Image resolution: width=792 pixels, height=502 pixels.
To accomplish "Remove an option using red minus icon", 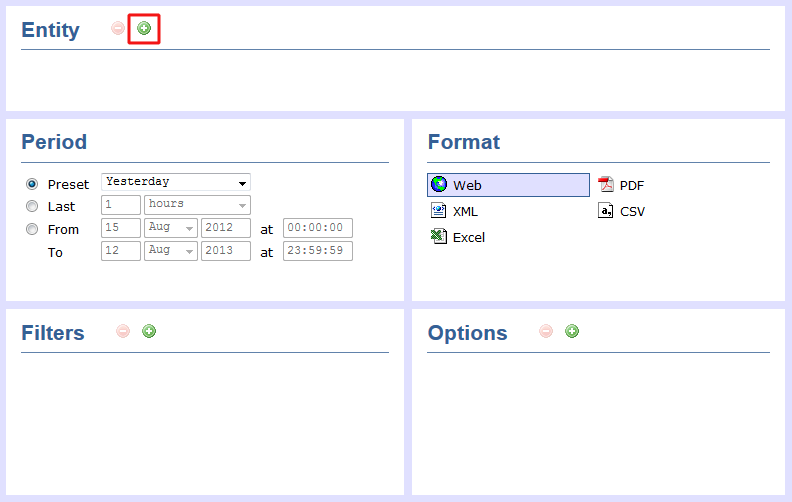I will (x=546, y=331).
